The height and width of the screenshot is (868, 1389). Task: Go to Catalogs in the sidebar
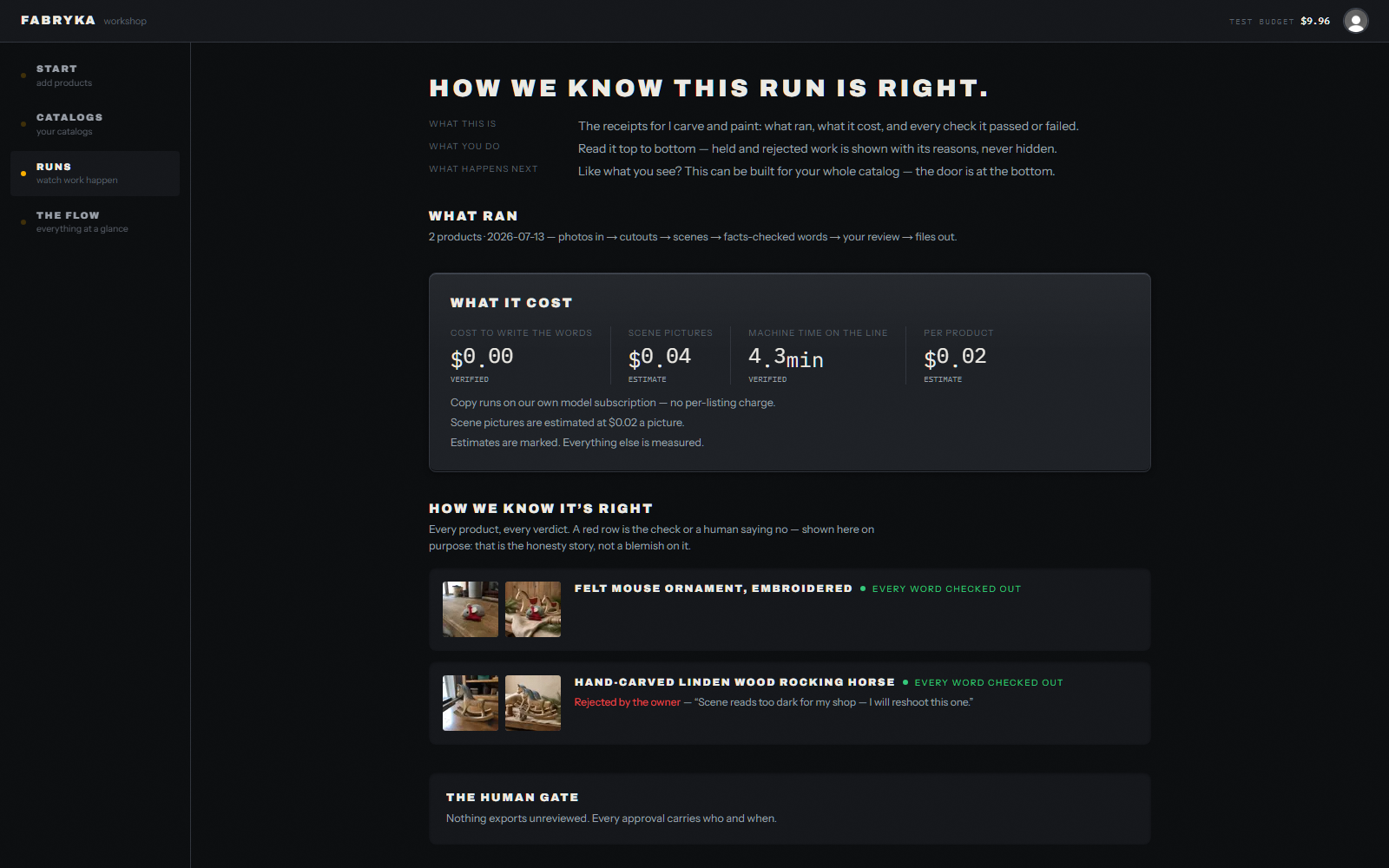(95, 124)
